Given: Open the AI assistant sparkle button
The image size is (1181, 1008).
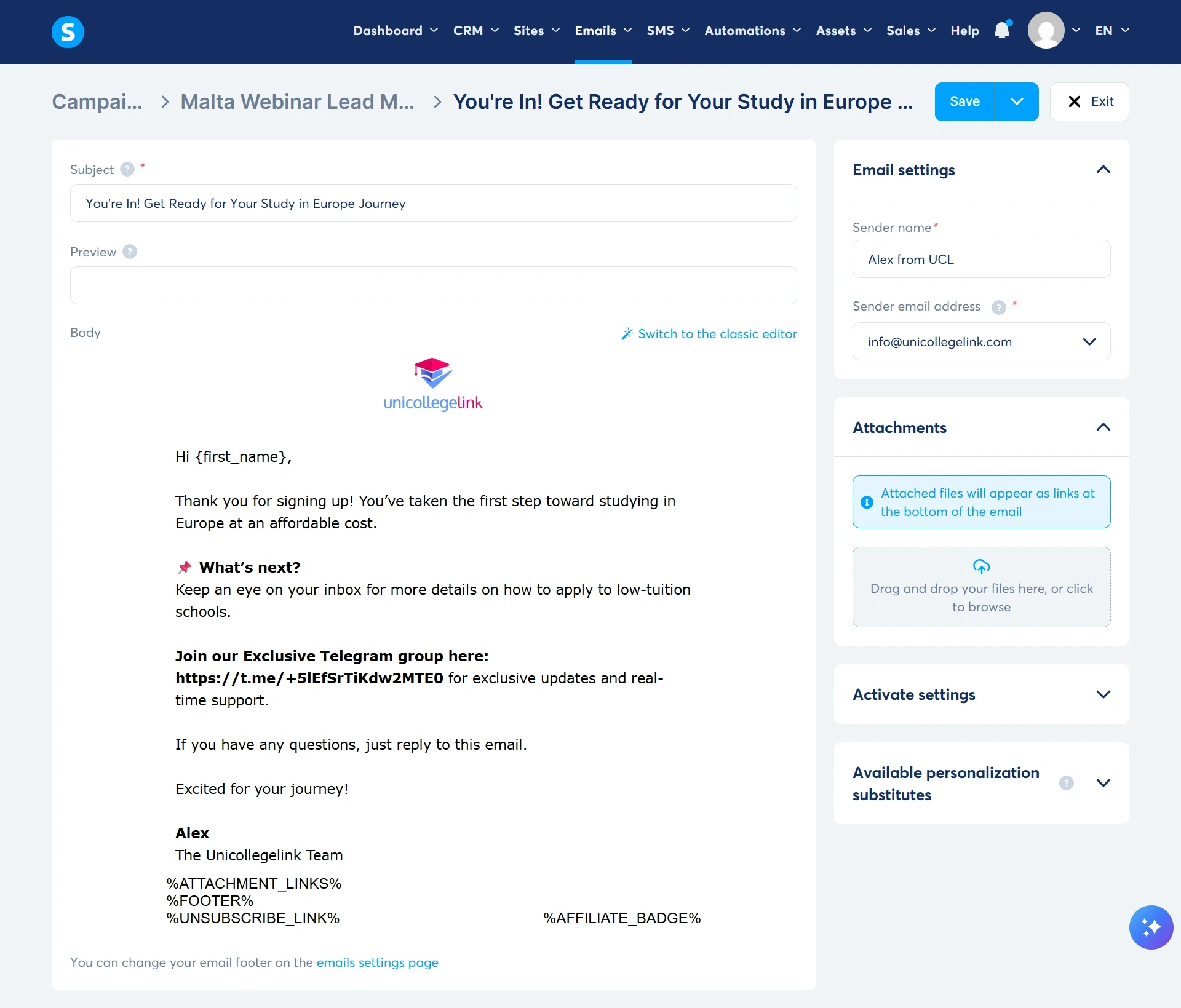Looking at the screenshot, I should click(x=1151, y=927).
